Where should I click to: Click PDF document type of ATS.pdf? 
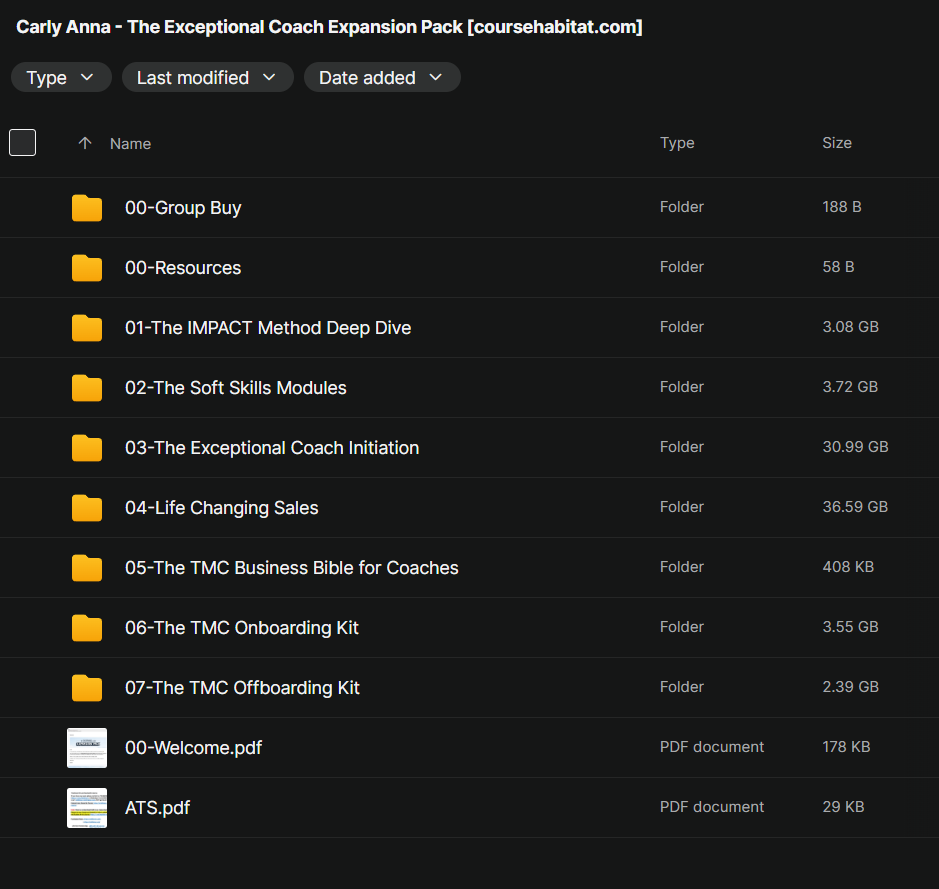click(711, 806)
